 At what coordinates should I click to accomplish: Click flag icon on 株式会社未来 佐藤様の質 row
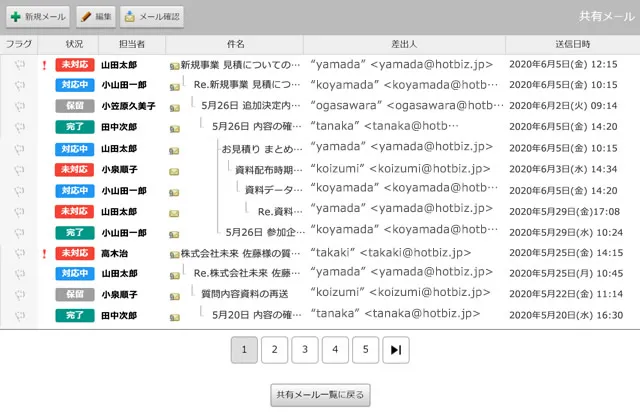coord(20,253)
